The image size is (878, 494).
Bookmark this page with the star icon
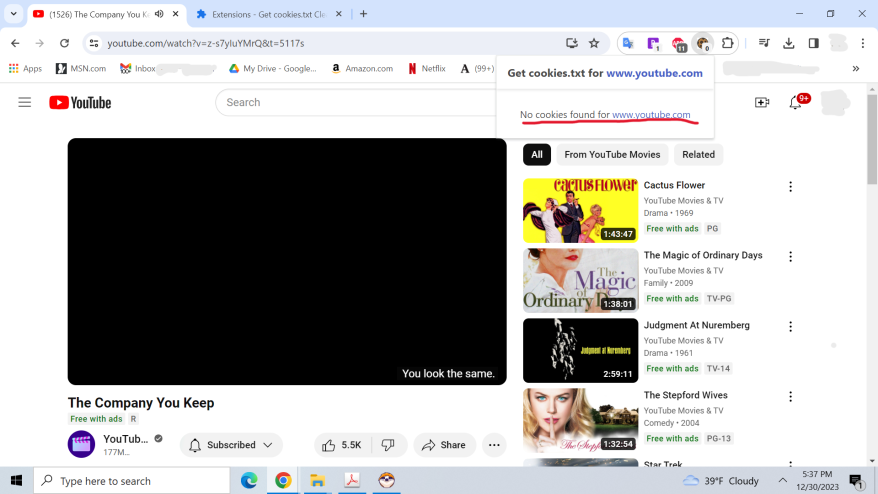[x=594, y=43]
